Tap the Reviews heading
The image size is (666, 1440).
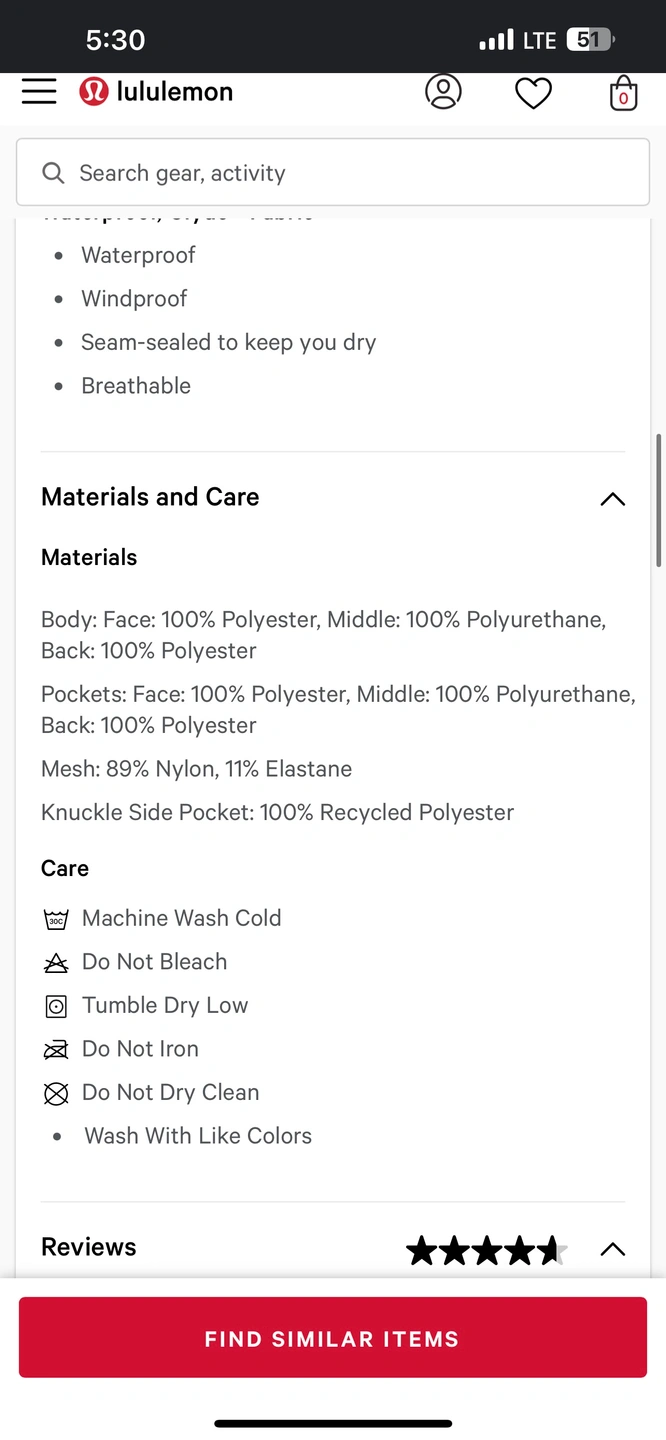pyautogui.click(x=89, y=1247)
